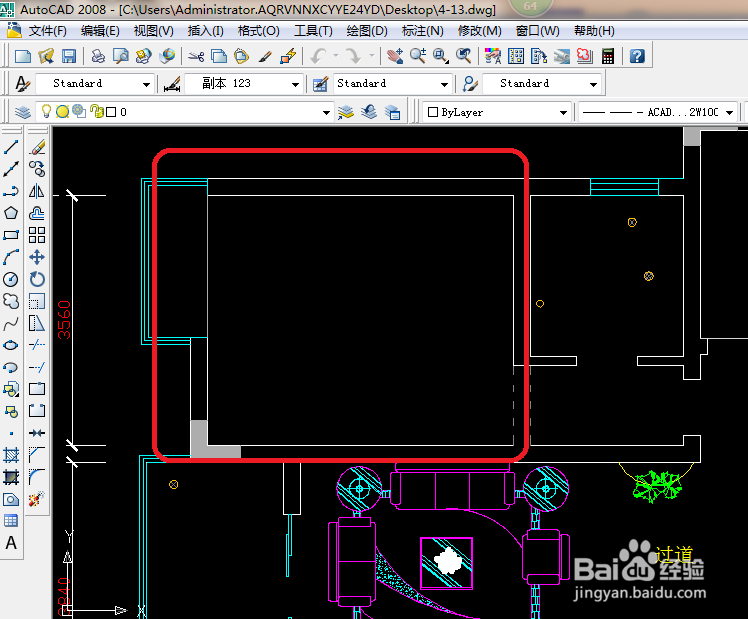This screenshot has width=748, height=619.
Task: Toggle layer 0 viewport freeze icon
Action: point(79,112)
